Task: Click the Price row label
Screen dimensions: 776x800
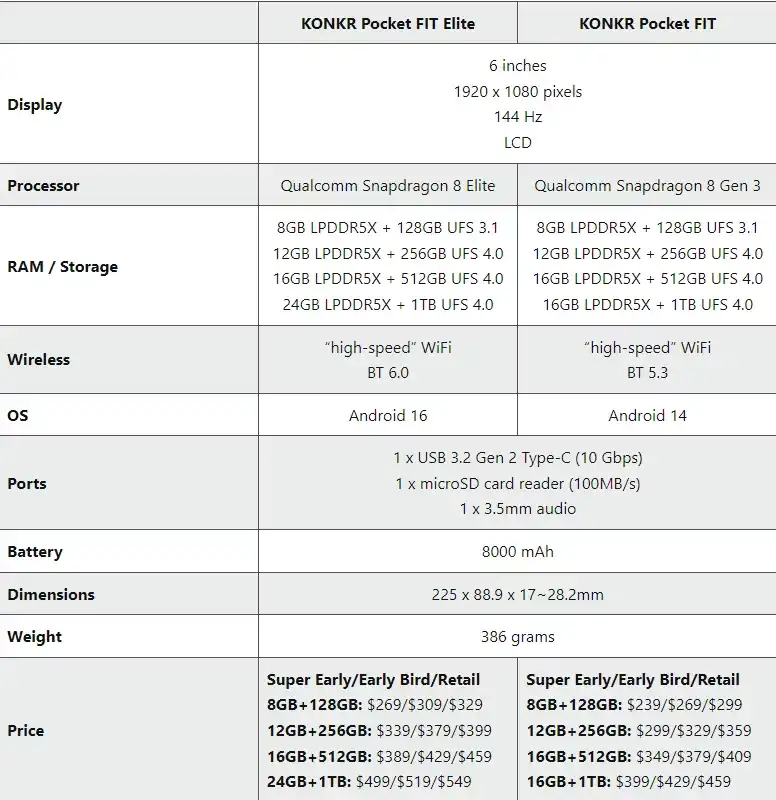Action: (26, 730)
